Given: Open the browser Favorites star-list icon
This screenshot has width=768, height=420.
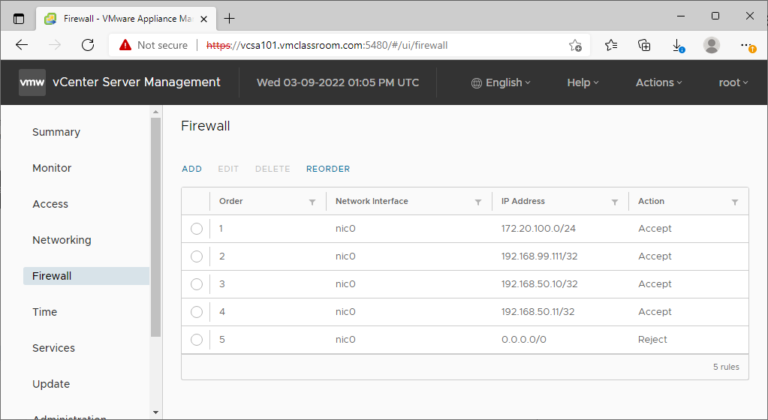Looking at the screenshot, I should click(611, 45).
